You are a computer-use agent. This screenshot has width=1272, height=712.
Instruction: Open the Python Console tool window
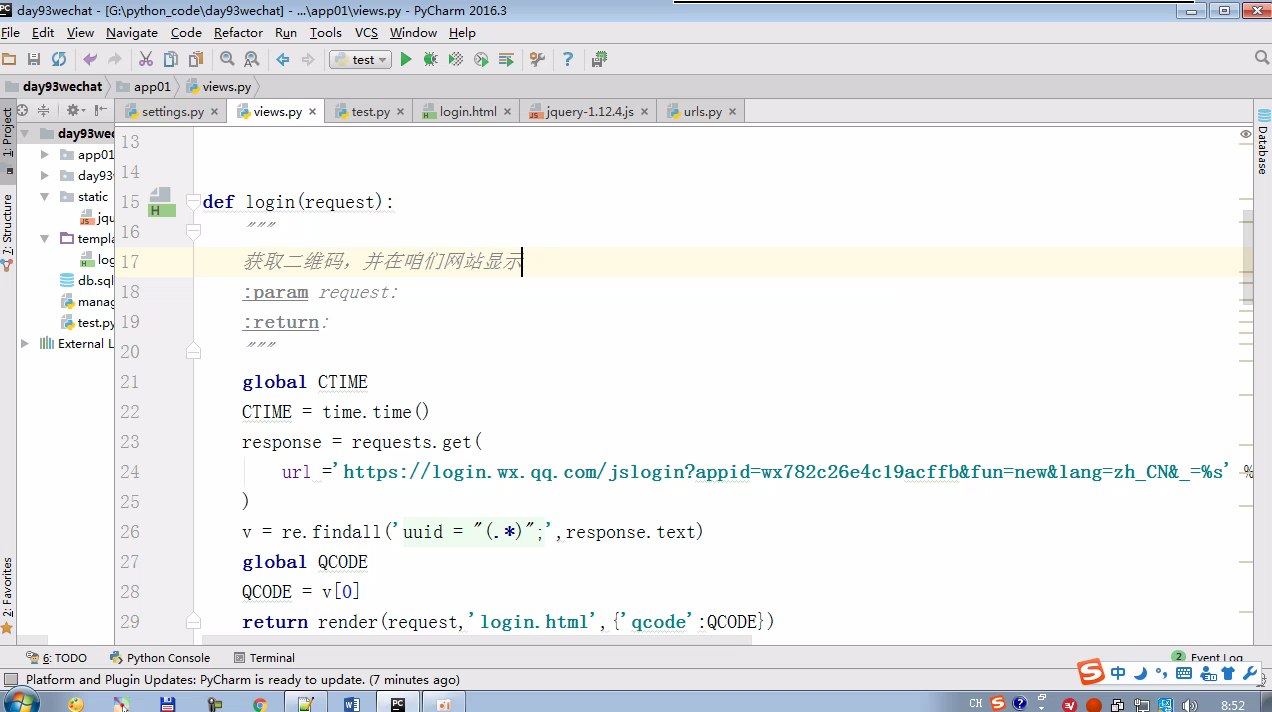coord(160,658)
